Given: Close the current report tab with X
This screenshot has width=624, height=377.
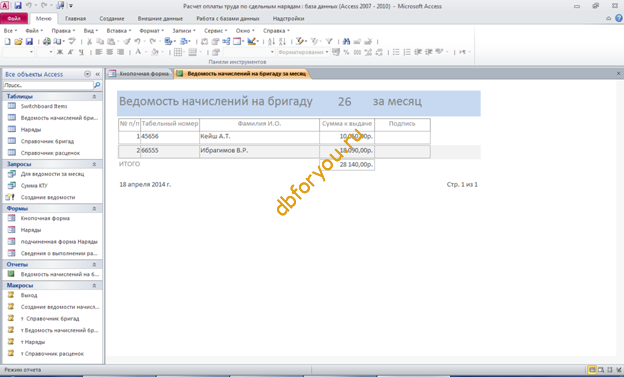Looking at the screenshot, I should (618, 74).
